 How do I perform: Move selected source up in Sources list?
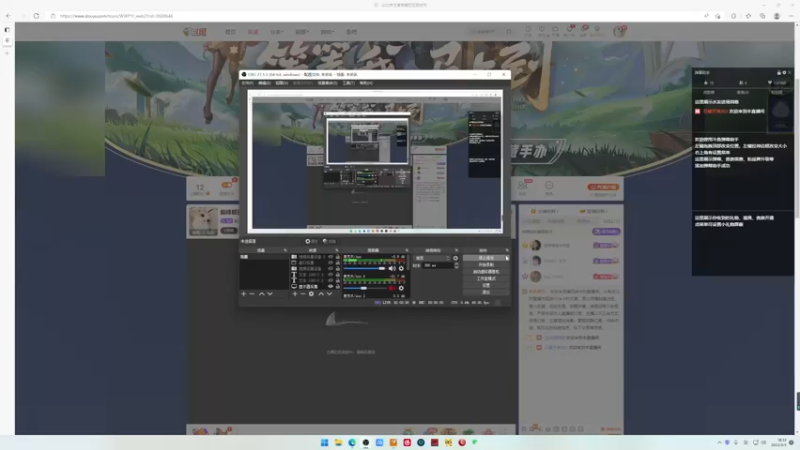321,294
